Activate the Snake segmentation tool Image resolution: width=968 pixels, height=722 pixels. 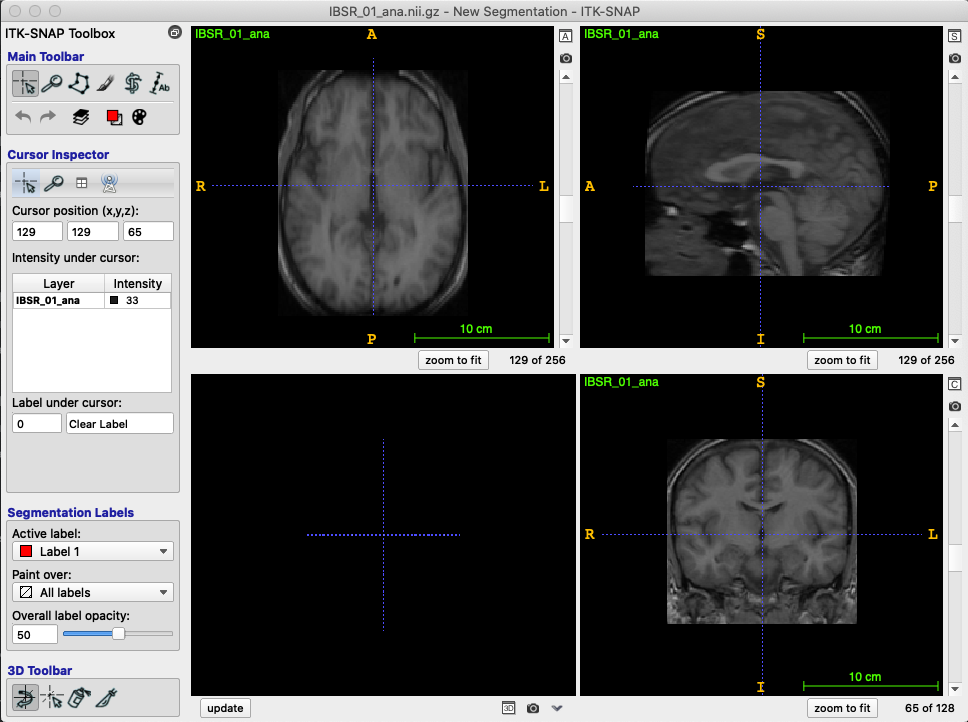coord(133,84)
